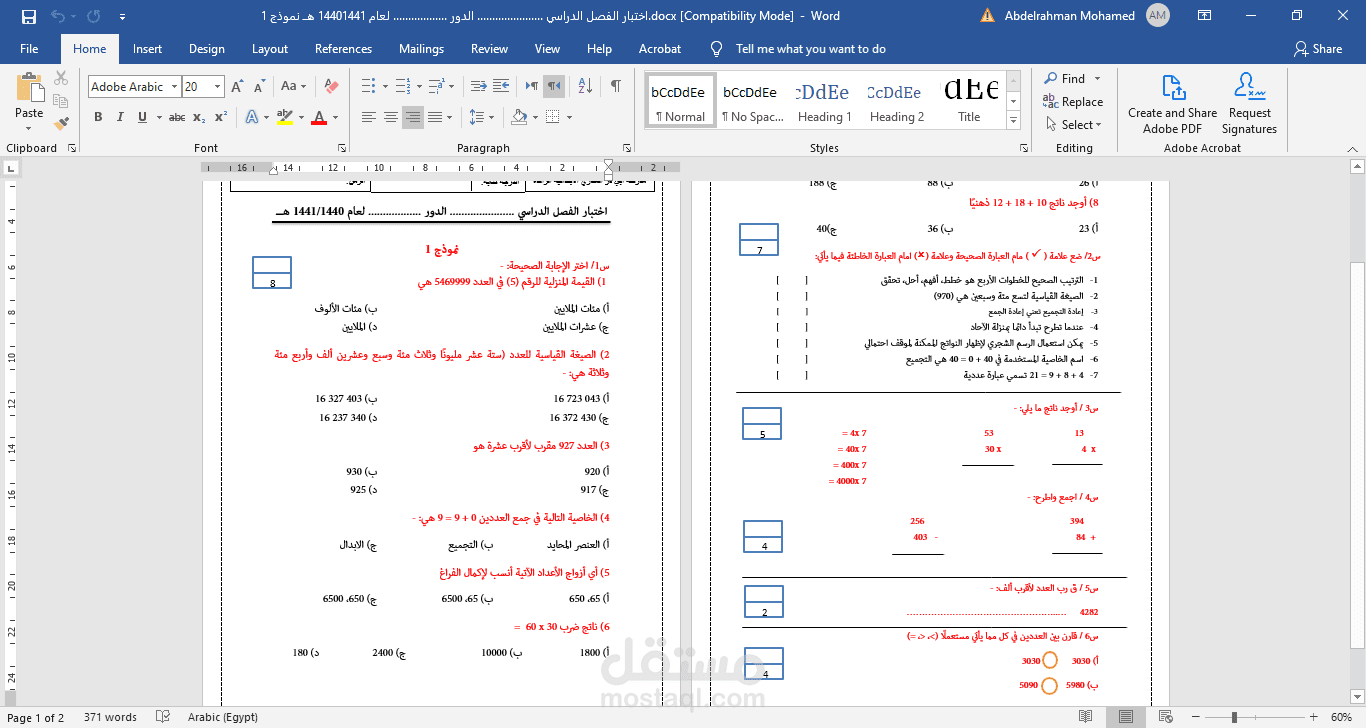The image size is (1366, 728).
Task: Zoom in with the plus button
Action: (x=1313, y=717)
